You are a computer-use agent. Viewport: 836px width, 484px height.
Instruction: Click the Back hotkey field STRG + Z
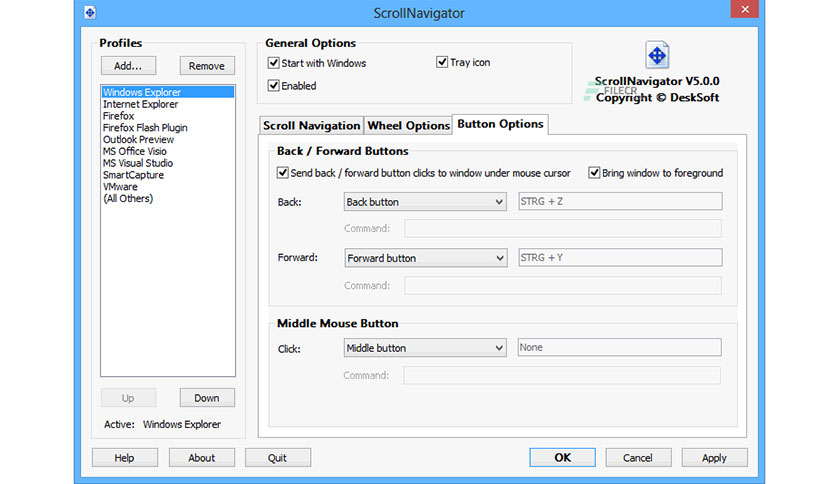(x=620, y=201)
